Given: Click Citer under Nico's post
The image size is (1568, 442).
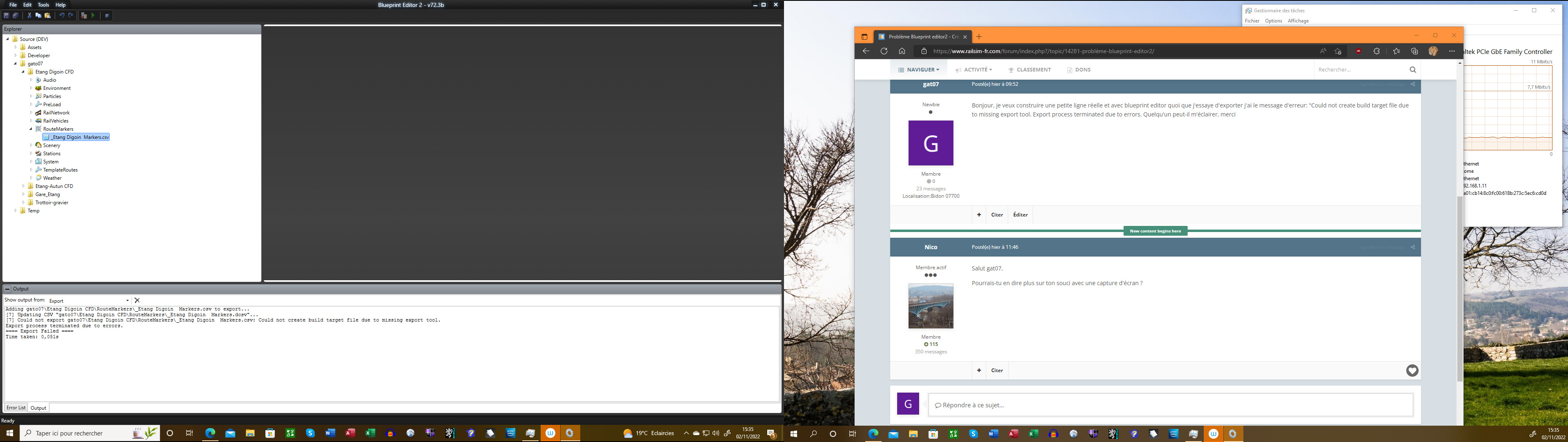Looking at the screenshot, I should (997, 370).
